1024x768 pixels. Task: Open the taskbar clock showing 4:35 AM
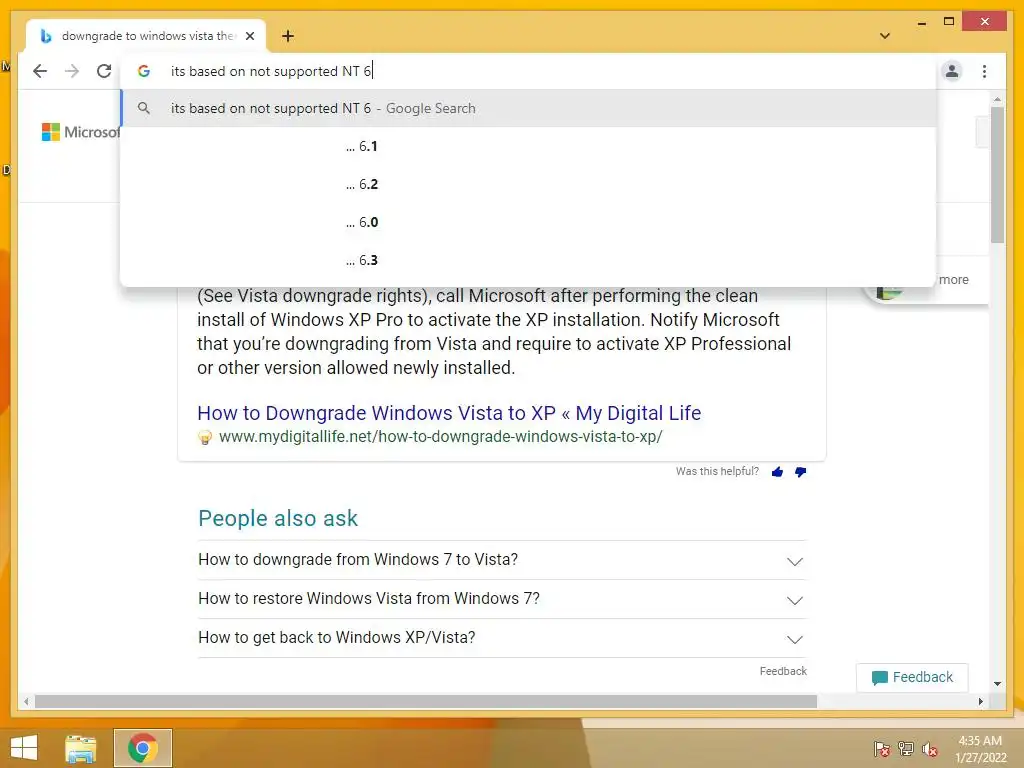tap(980, 749)
